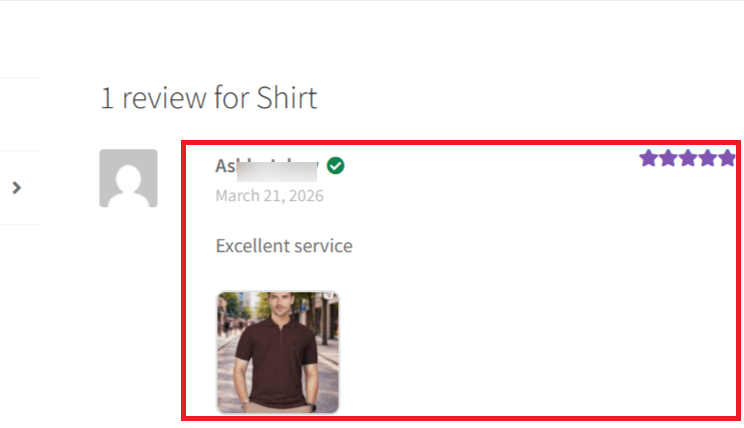Click the "1 review for Shirt" heading
The height and width of the screenshot is (428, 744).
coord(208,98)
